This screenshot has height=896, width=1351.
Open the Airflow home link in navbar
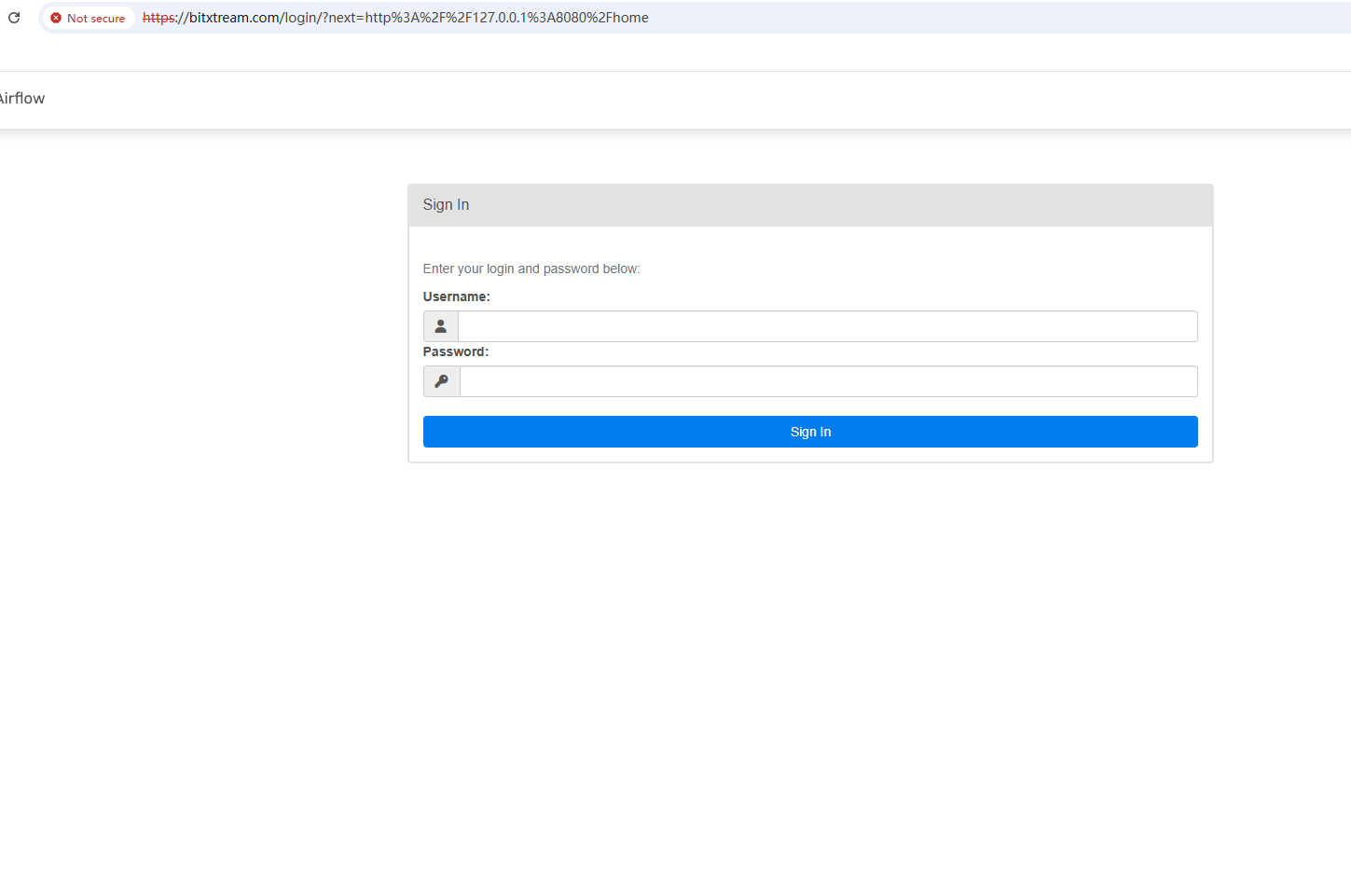click(22, 99)
